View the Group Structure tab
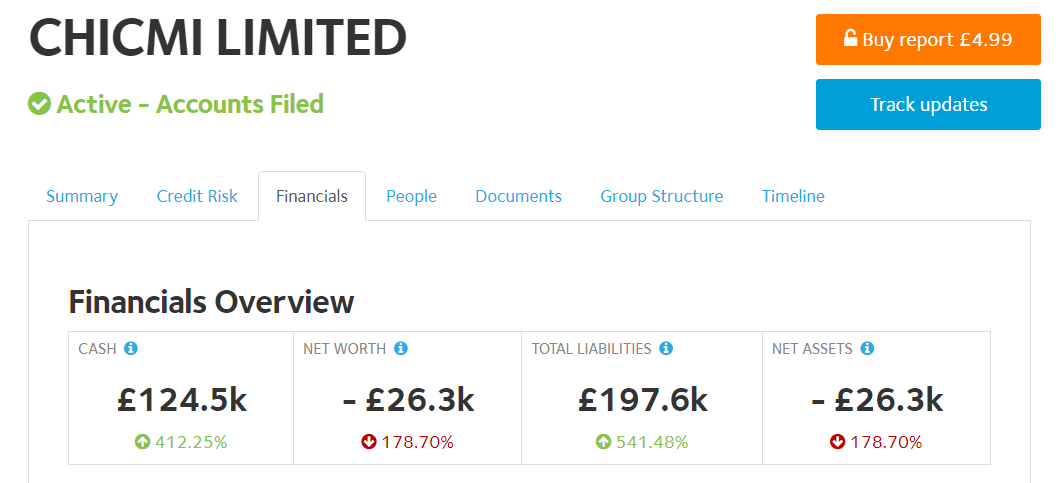1062x483 pixels. click(662, 196)
